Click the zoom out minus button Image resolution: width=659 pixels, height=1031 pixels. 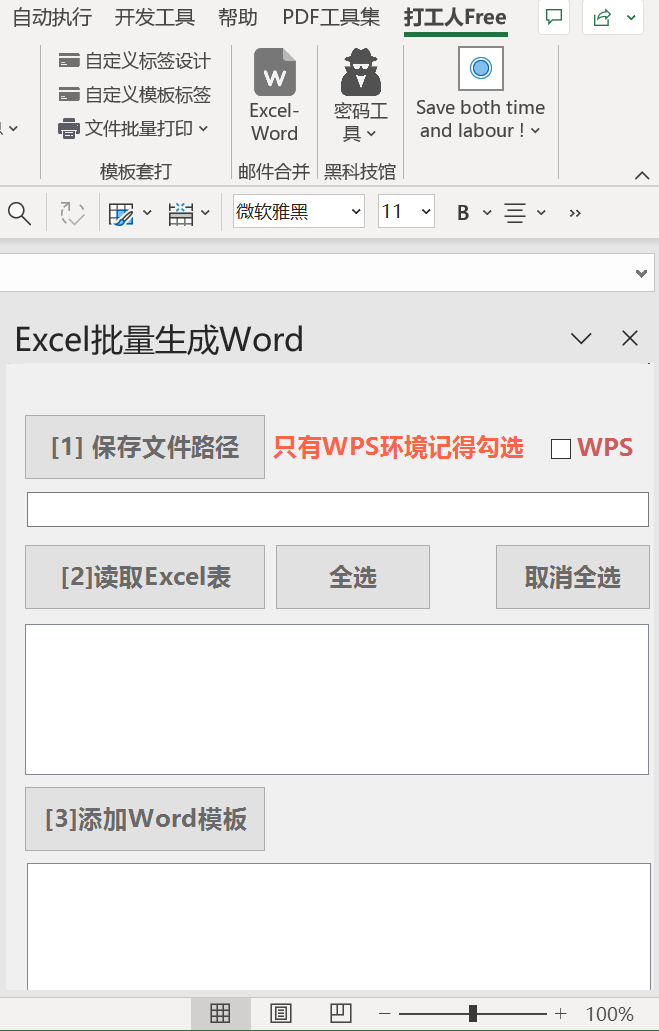pos(385,1013)
